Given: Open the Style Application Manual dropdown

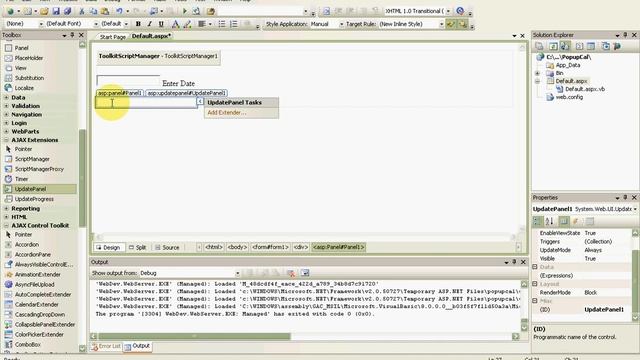Looking at the screenshot, I should click(x=341, y=24).
